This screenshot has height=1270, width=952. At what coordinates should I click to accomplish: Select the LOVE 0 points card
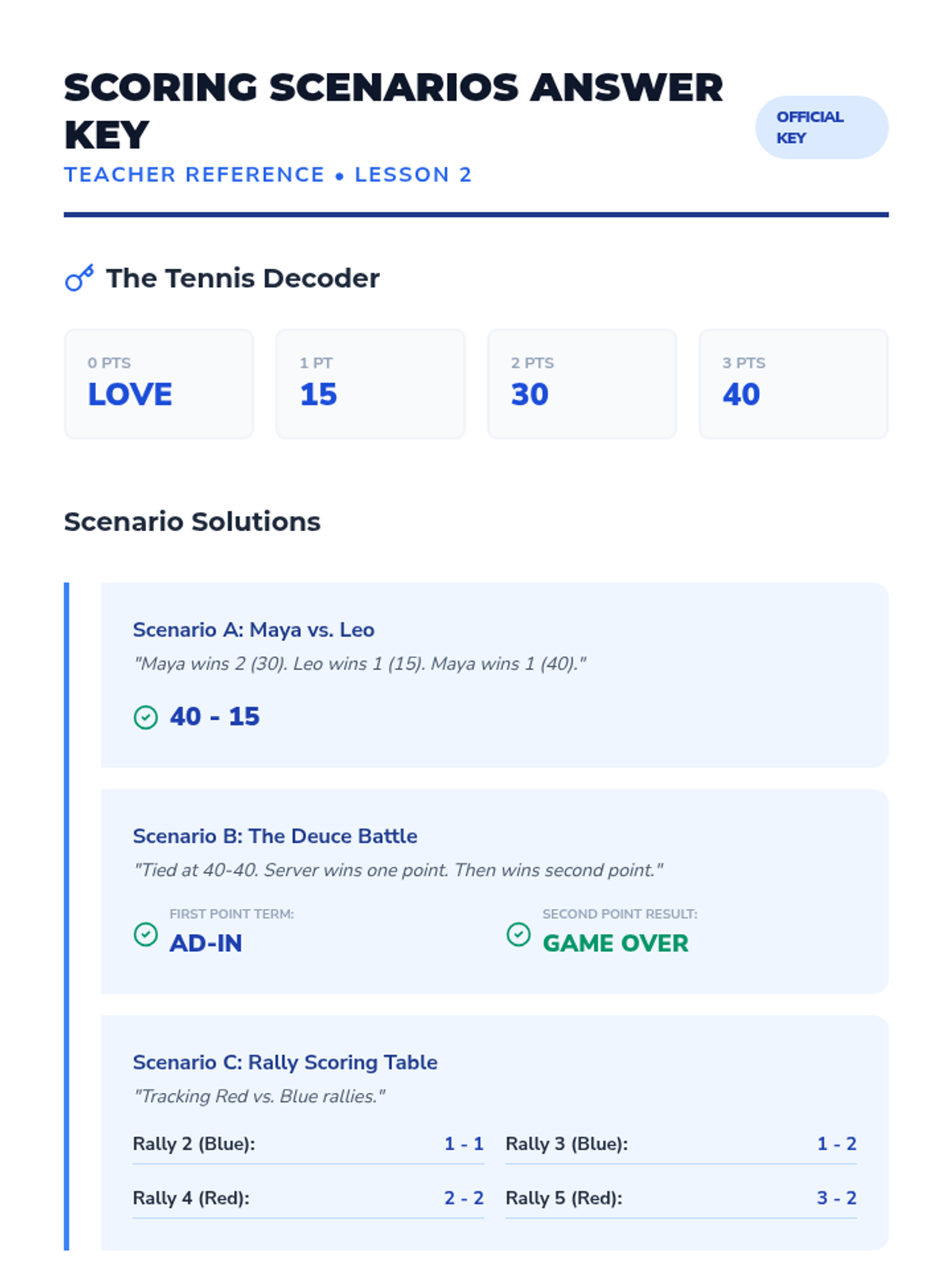coord(159,384)
